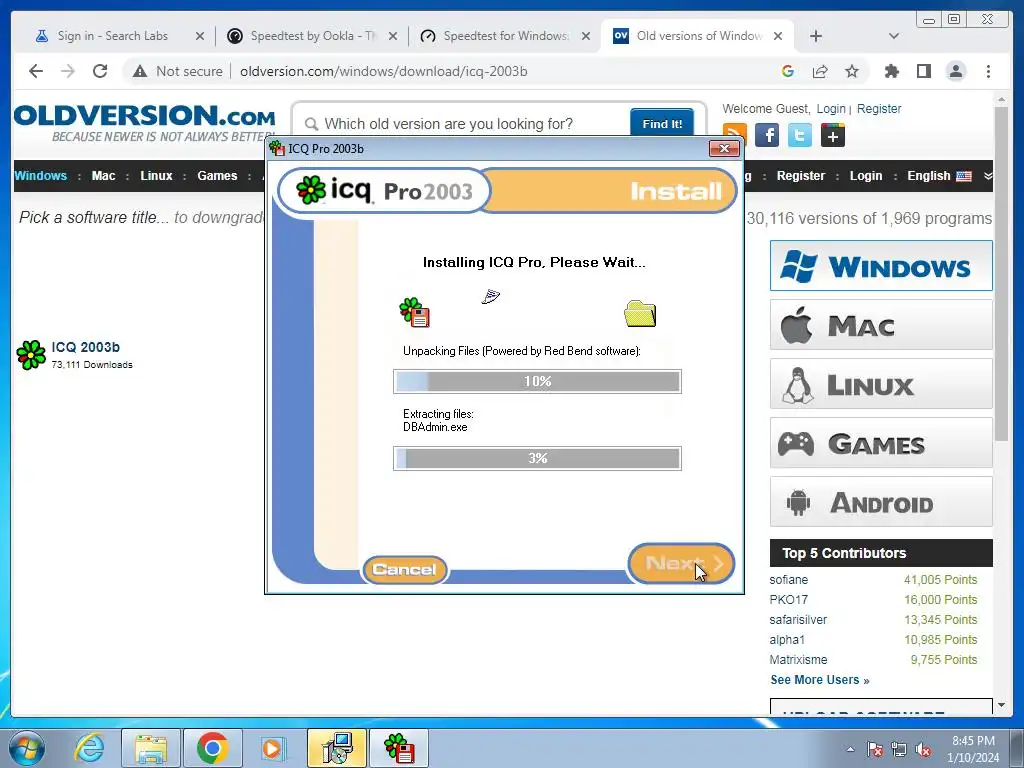This screenshot has width=1024, height=768.
Task: Open contributor PKO17
Action: pyautogui.click(x=788, y=600)
